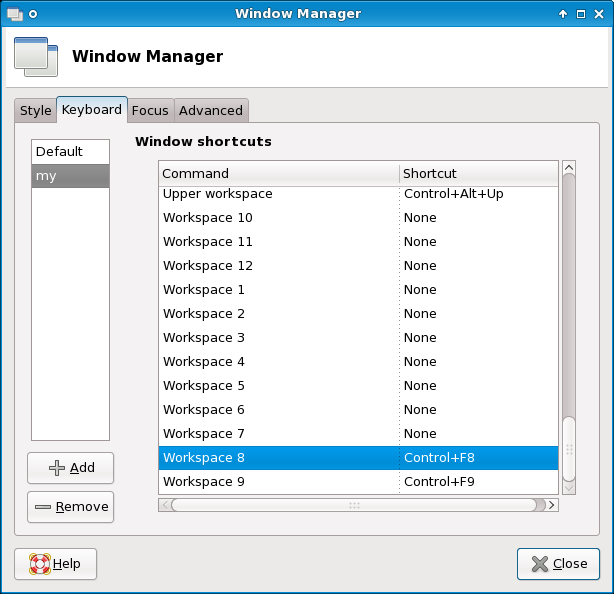This screenshot has width=614, height=594.
Task: Select the Workspace 2 row
Action: point(358,314)
